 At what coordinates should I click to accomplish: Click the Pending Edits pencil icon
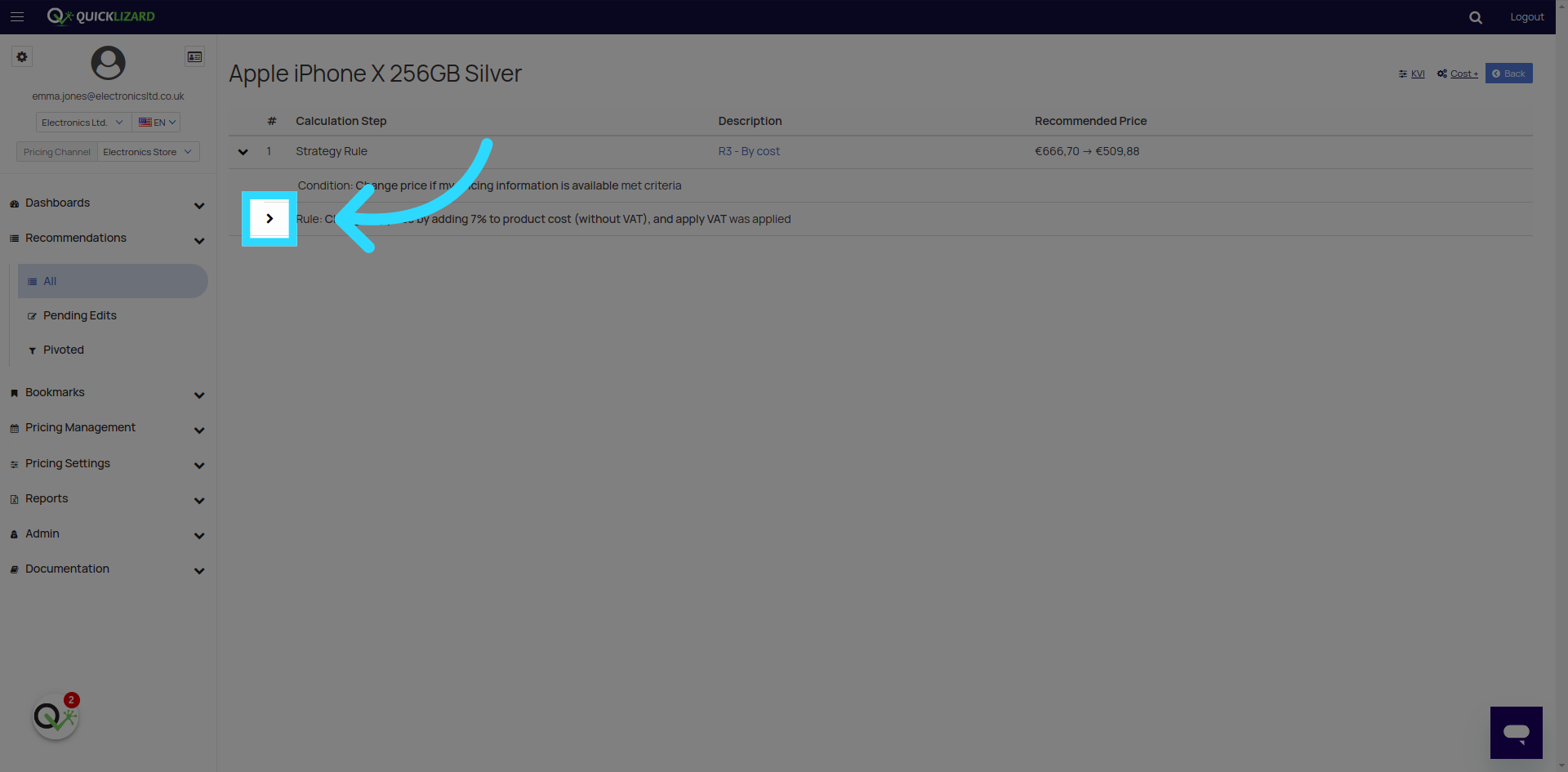point(32,316)
